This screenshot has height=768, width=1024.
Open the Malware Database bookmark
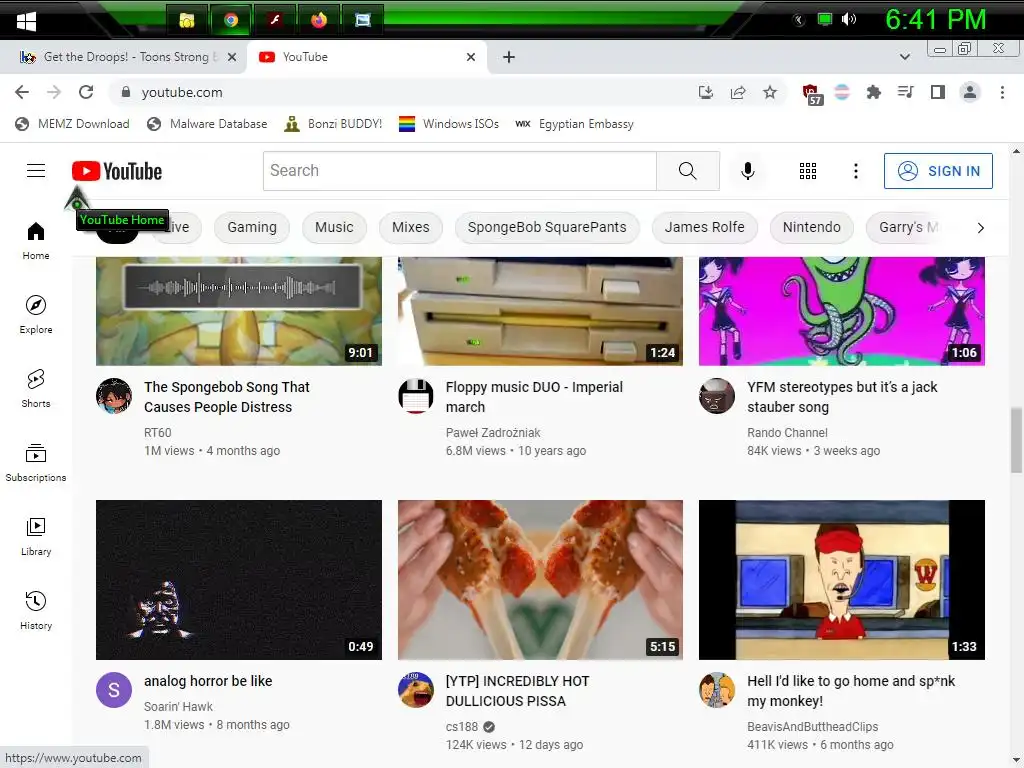pos(207,124)
